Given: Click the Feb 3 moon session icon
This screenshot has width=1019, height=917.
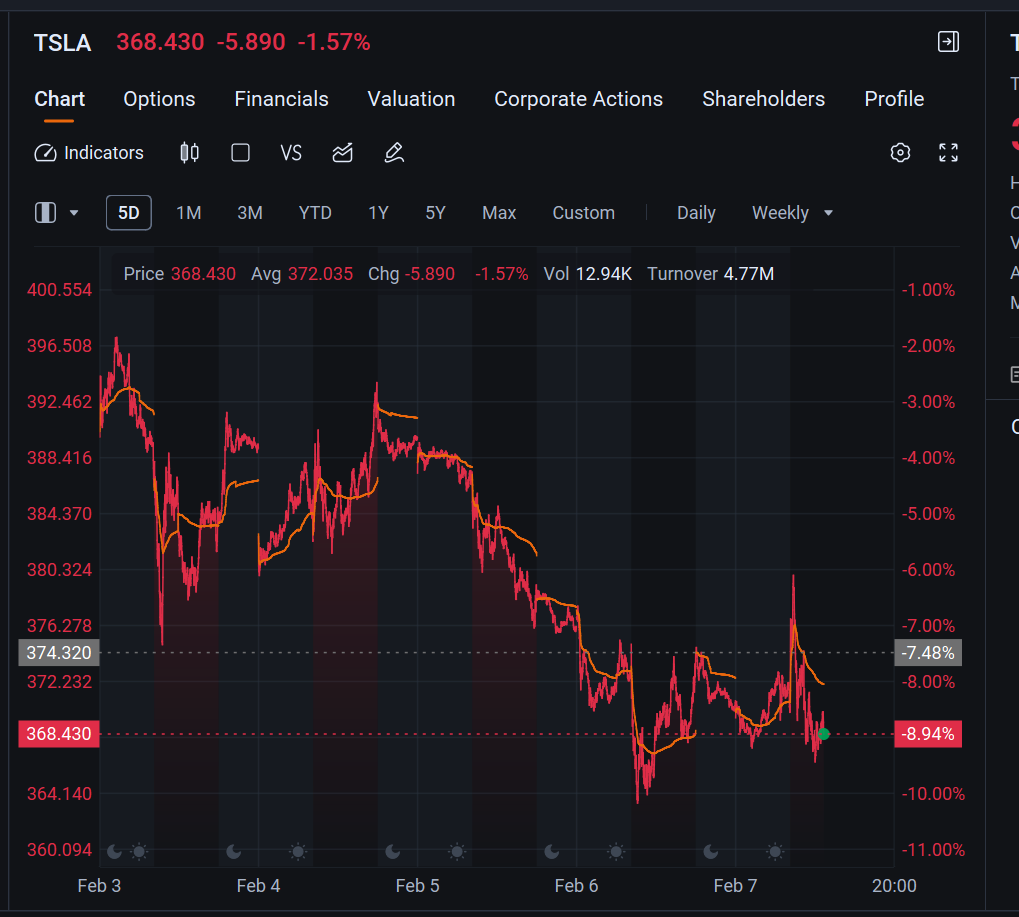Looking at the screenshot, I should click(114, 851).
